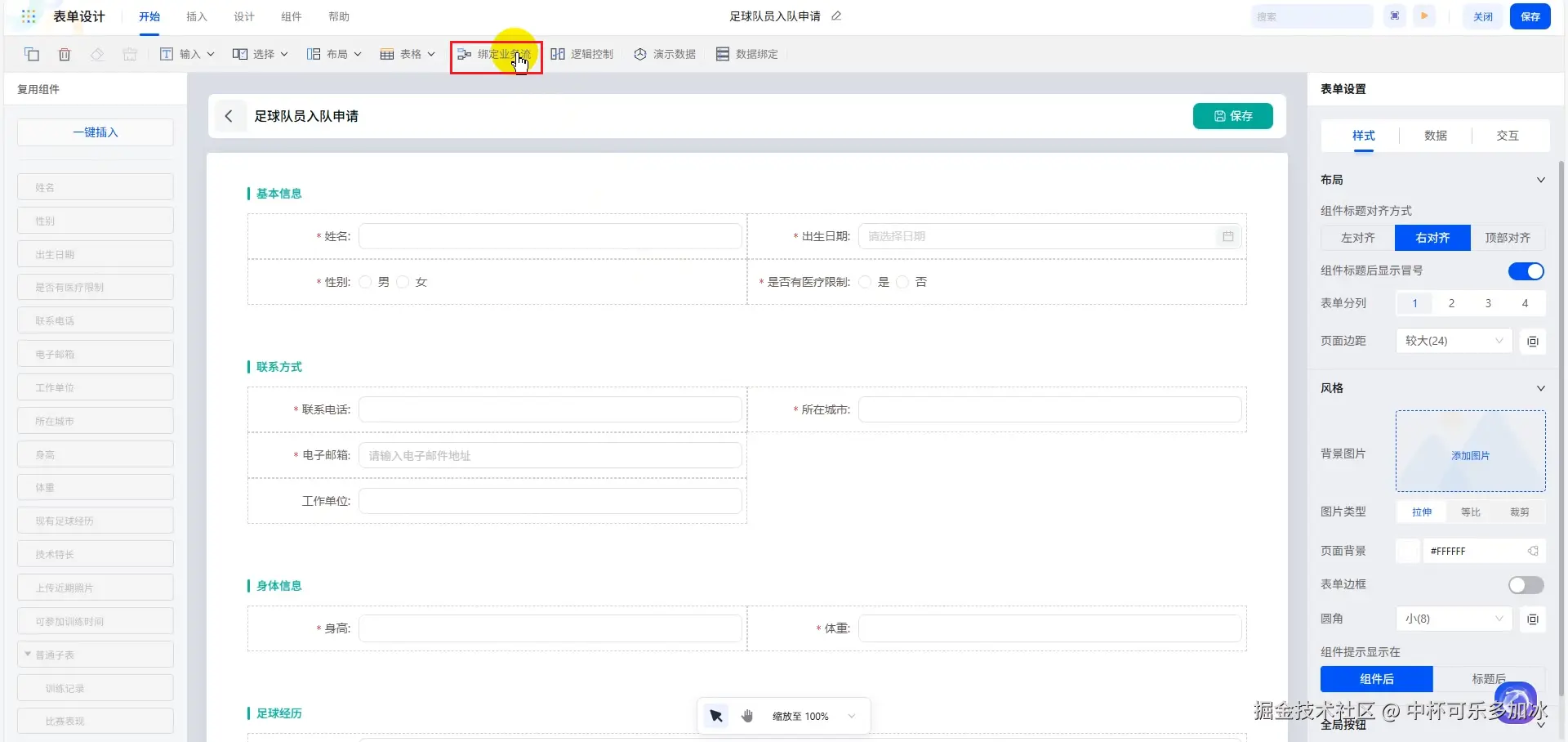Switch to the 设计 menu tab
The image size is (1568, 742).
coord(244,17)
